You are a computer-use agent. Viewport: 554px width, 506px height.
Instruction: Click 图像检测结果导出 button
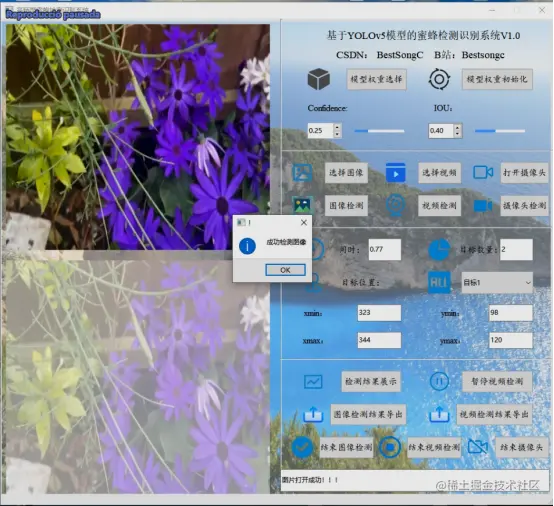[x=368, y=414]
